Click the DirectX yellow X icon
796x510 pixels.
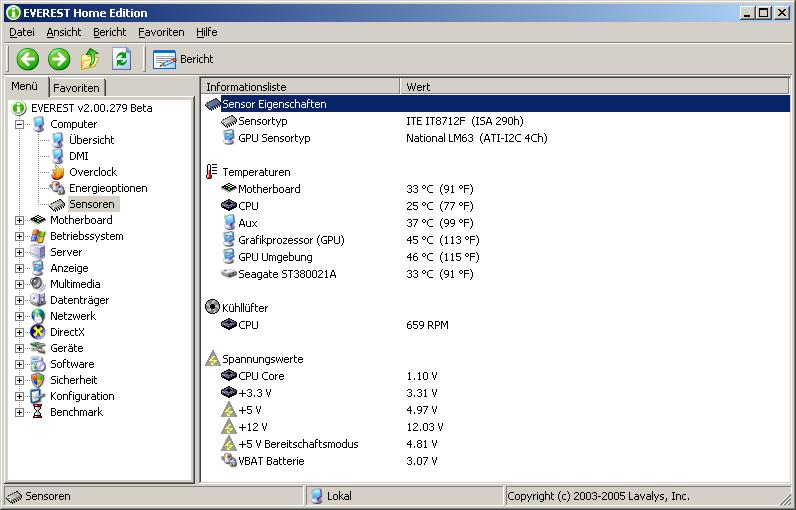pos(38,332)
